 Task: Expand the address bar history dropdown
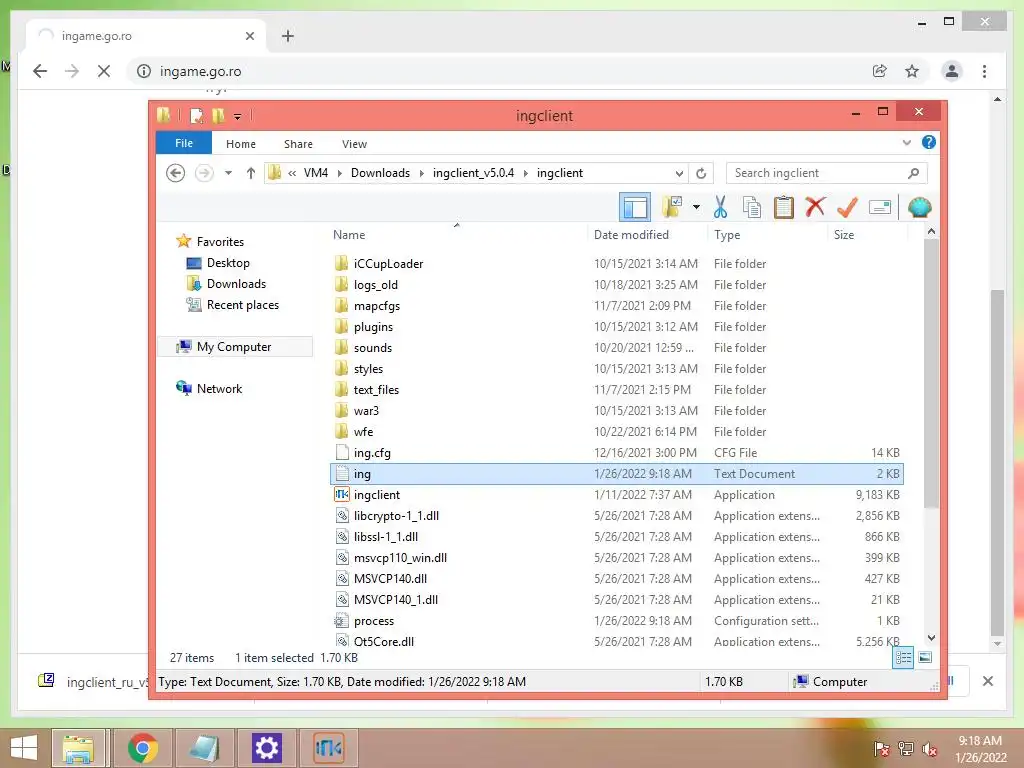[679, 173]
